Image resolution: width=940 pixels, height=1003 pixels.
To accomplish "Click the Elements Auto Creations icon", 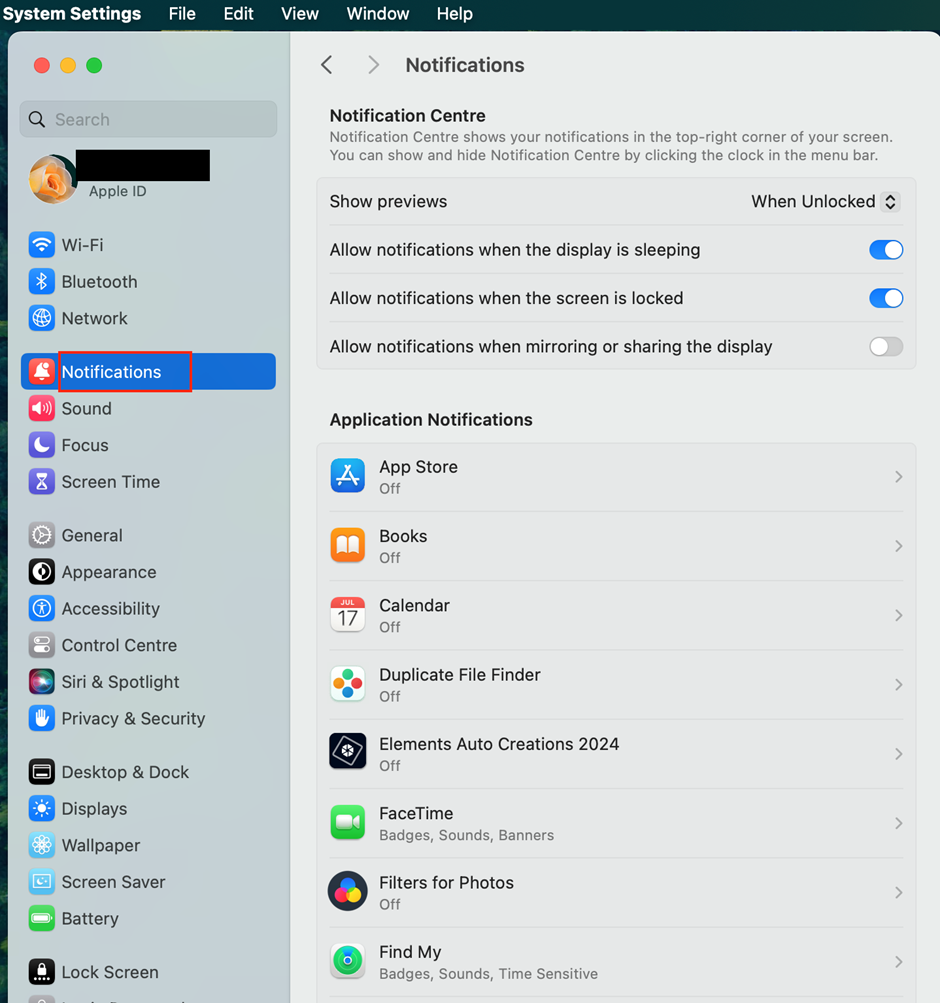I will click(348, 751).
